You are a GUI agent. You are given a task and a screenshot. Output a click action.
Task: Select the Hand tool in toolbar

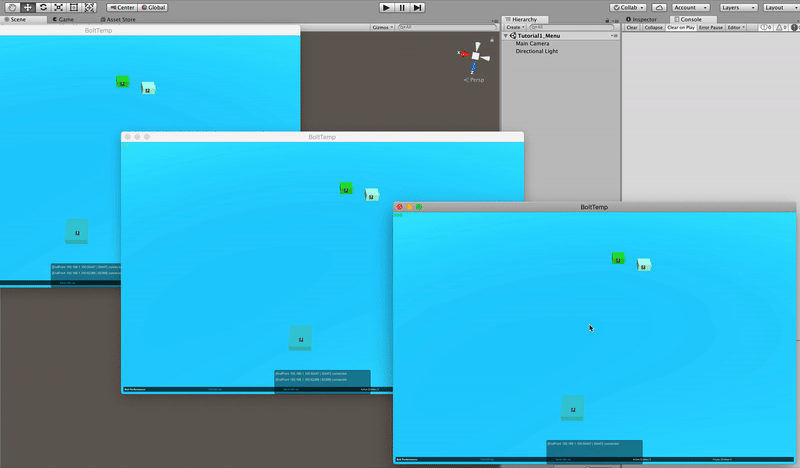pyautogui.click(x=11, y=7)
